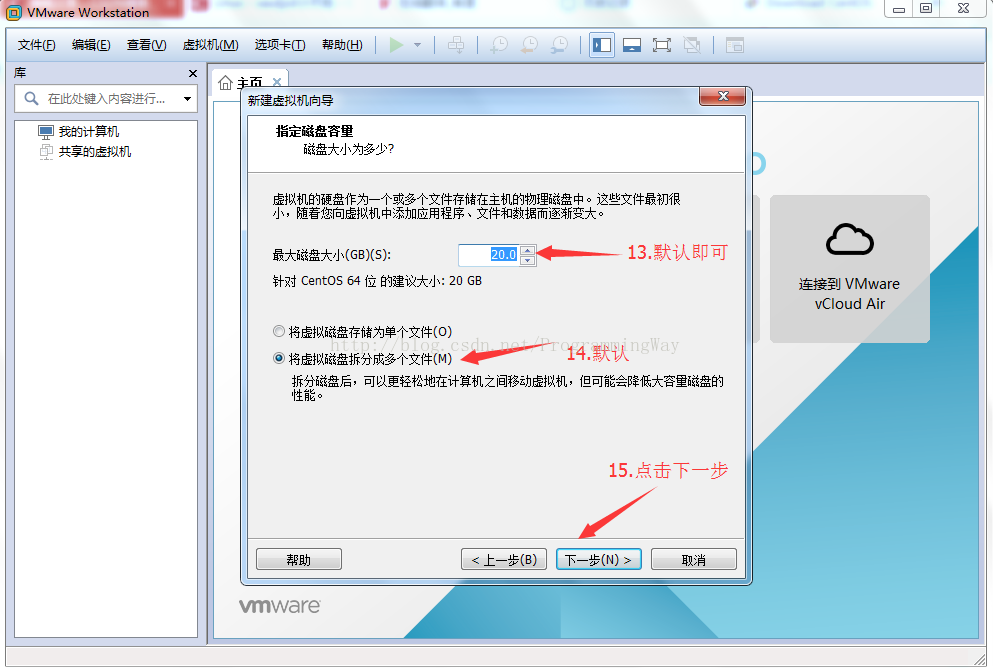Open the power options dropdown arrow
This screenshot has width=993, height=668.
click(417, 45)
